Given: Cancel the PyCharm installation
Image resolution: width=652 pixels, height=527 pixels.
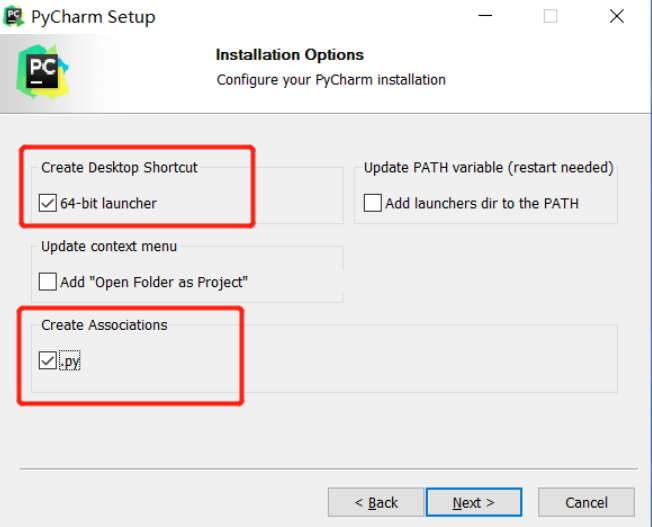Looking at the screenshot, I should [x=586, y=502].
